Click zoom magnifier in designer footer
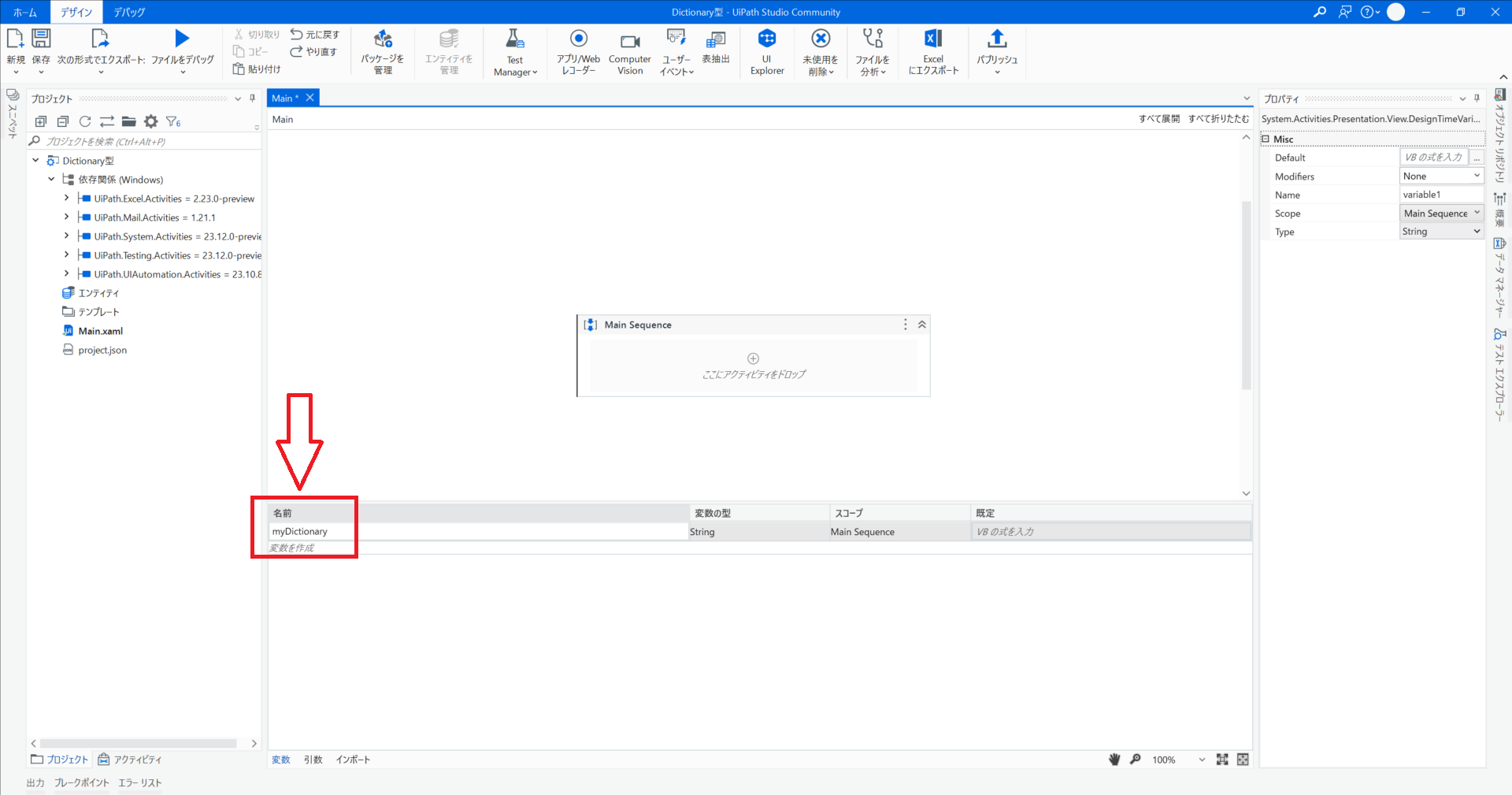Viewport: 1512px width, 795px height. (1135, 760)
